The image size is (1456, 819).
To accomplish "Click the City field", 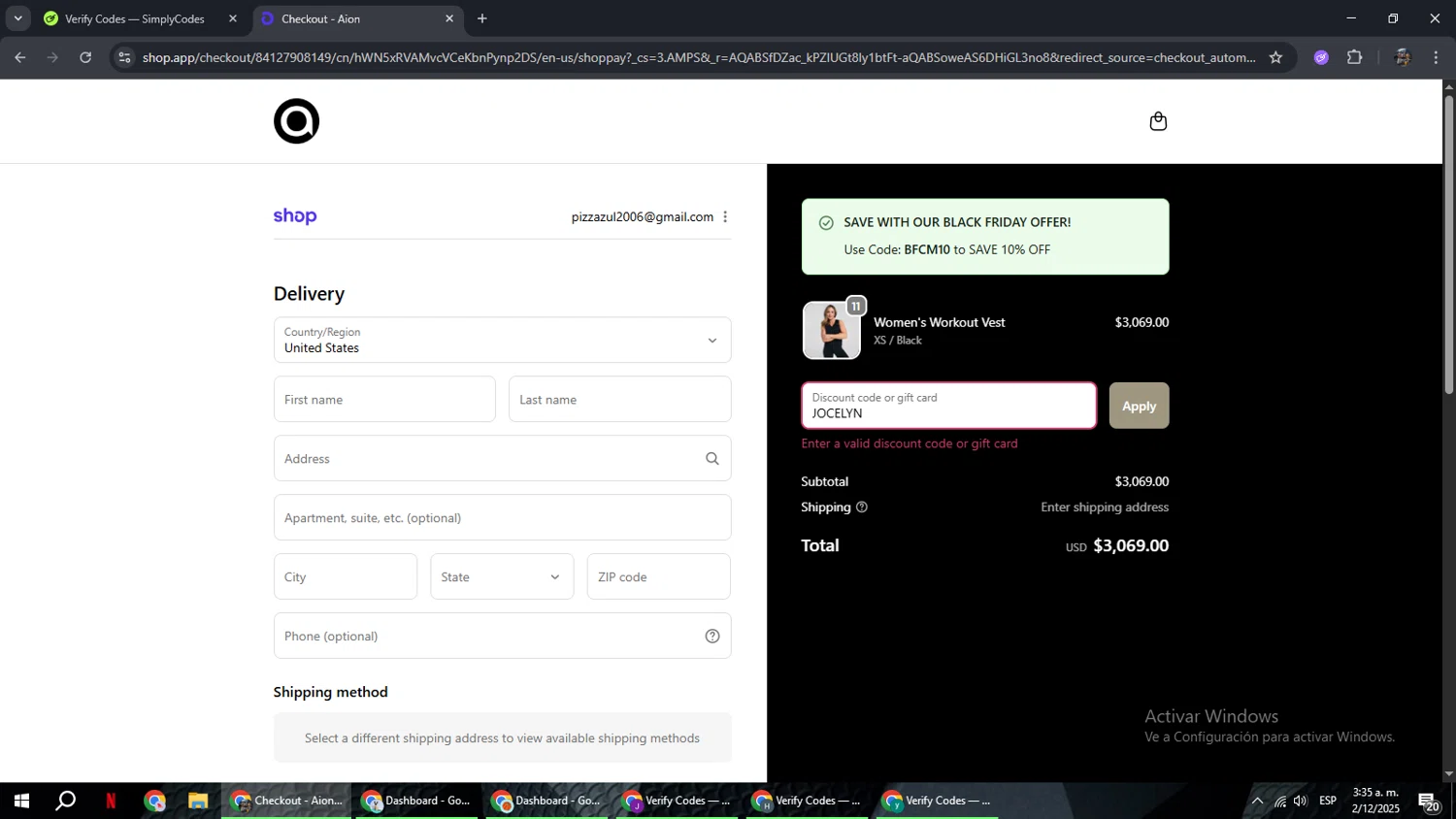I will point(346,576).
